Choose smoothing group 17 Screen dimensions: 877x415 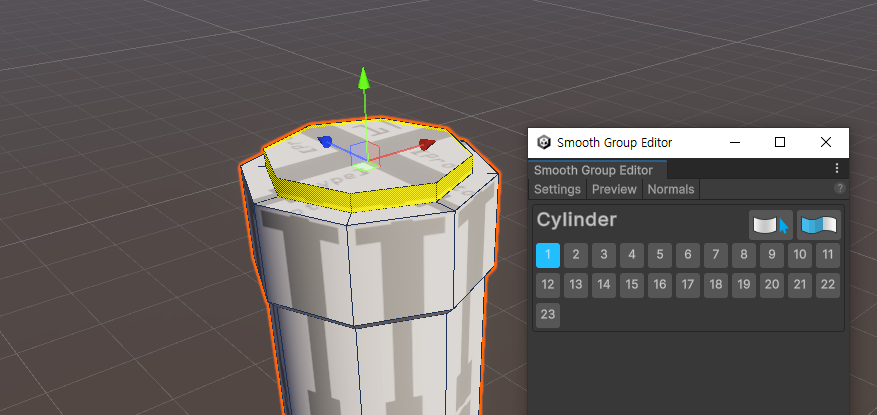688,285
